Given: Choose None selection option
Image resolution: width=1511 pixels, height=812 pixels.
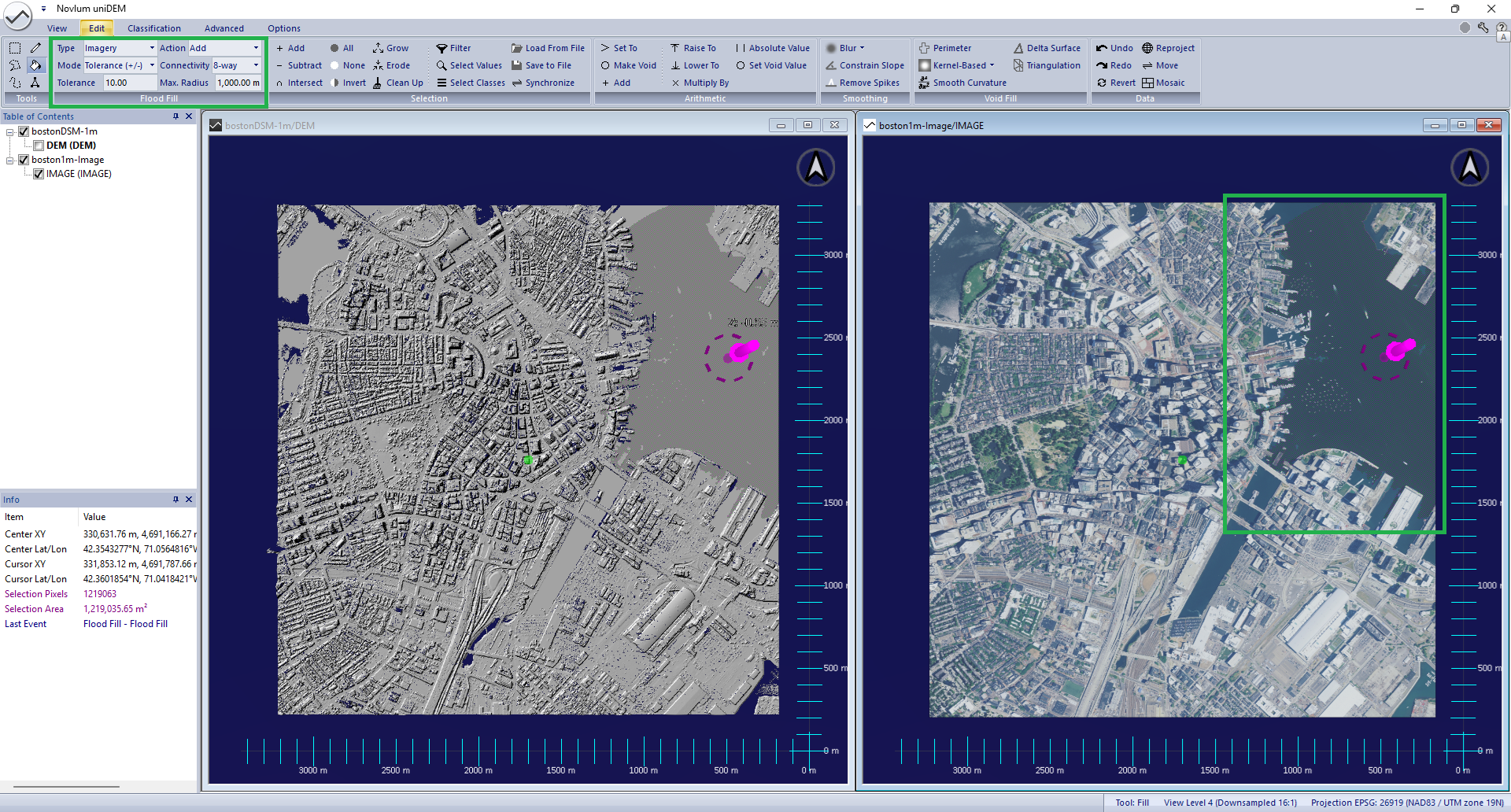Looking at the screenshot, I should click(347, 65).
